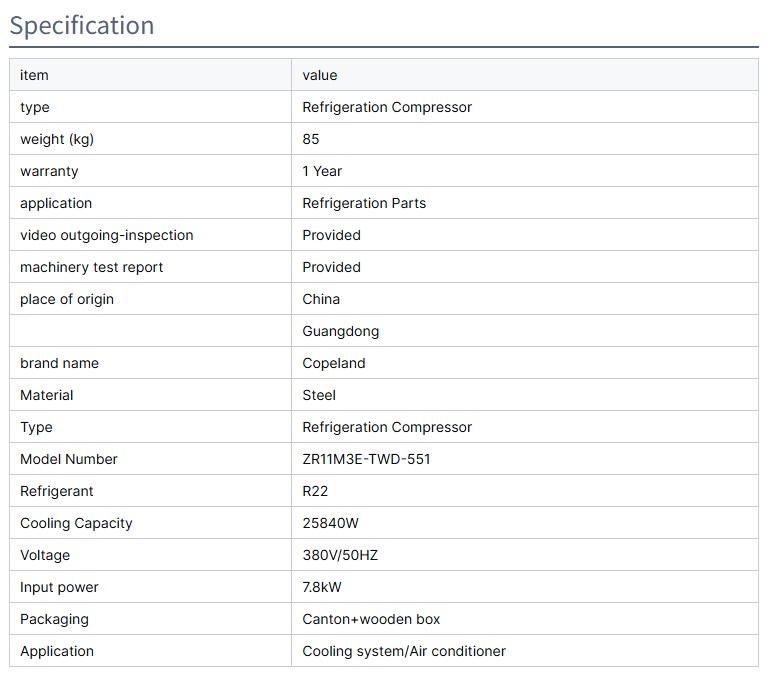
Task: Click the "Canton+wooden box" packaging value
Action: coord(371,619)
